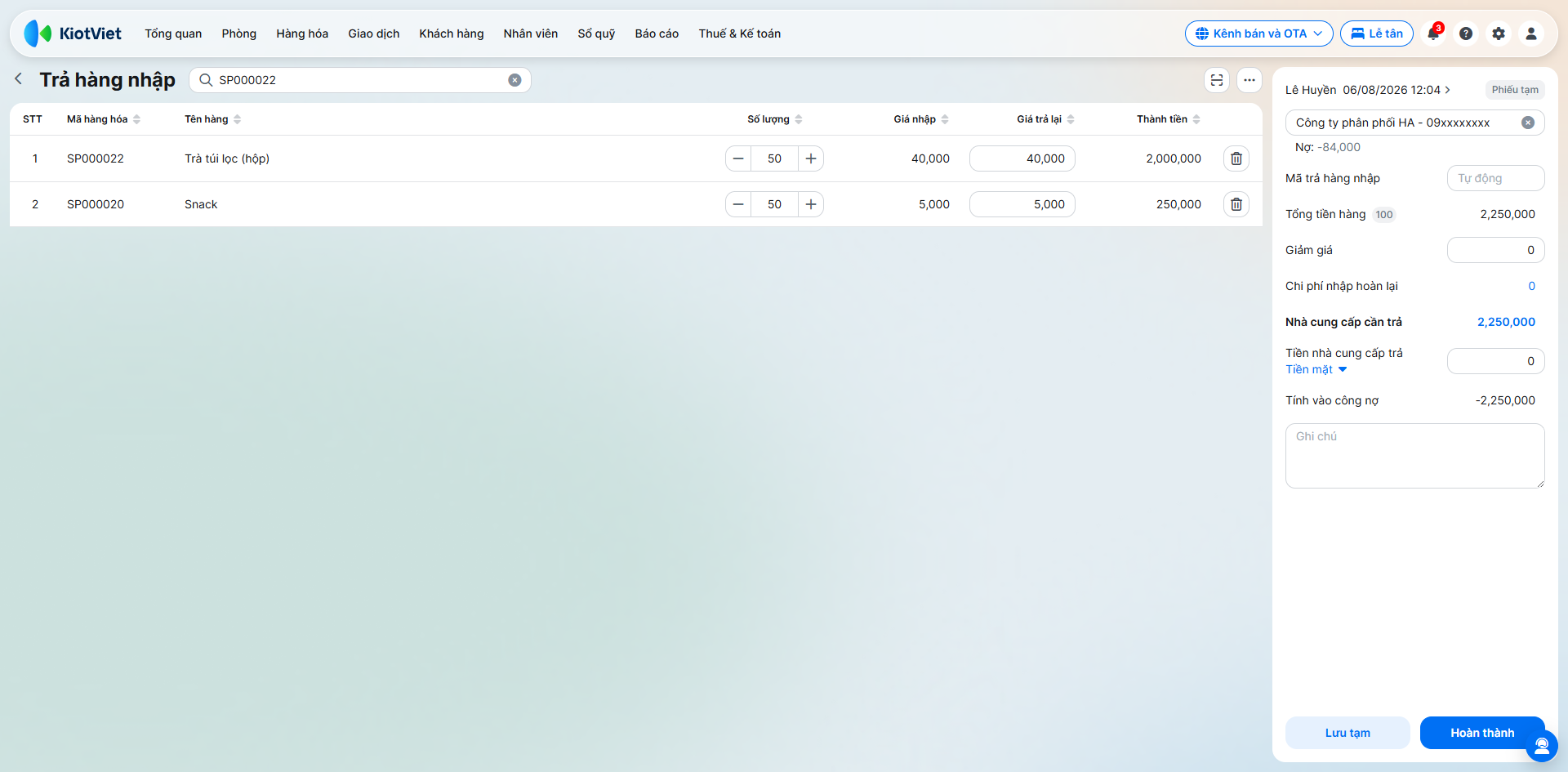The image size is (1568, 772).
Task: Click the Chi phí nhập hoàn lại value
Action: tap(1531, 286)
